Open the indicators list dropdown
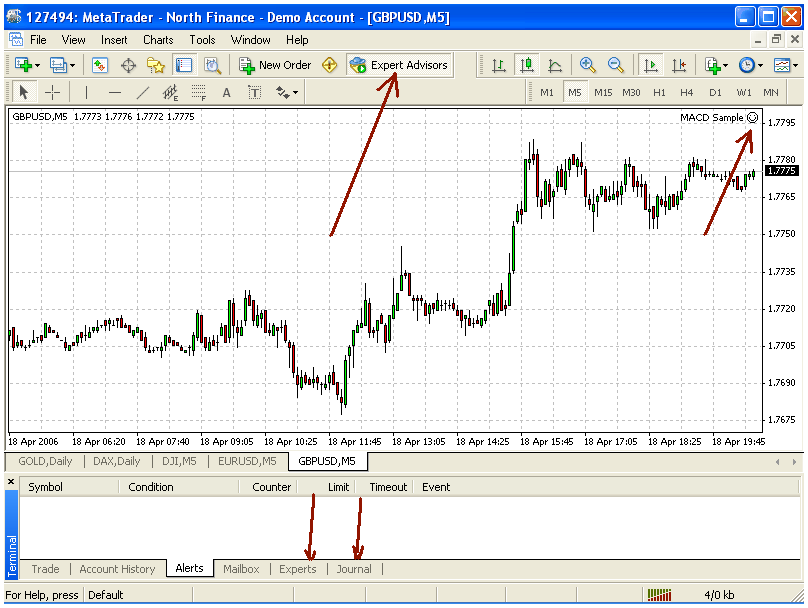The width and height of the screenshot is (808, 608). tap(726, 65)
